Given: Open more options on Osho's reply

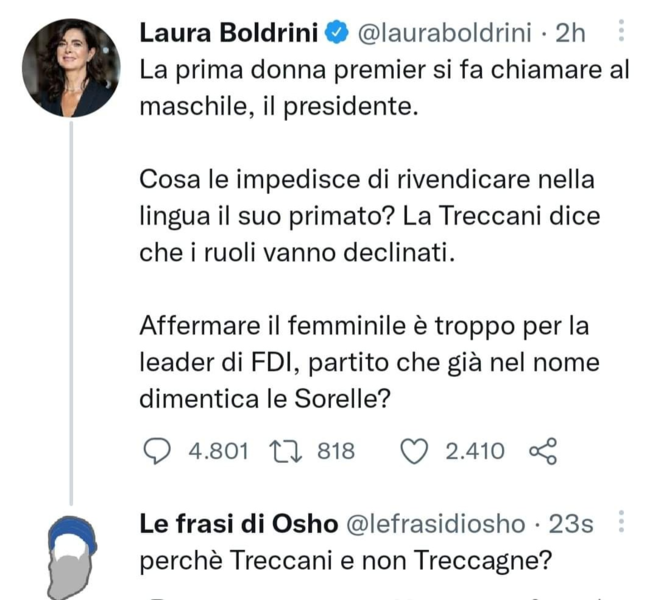Looking at the screenshot, I should pos(623,522).
